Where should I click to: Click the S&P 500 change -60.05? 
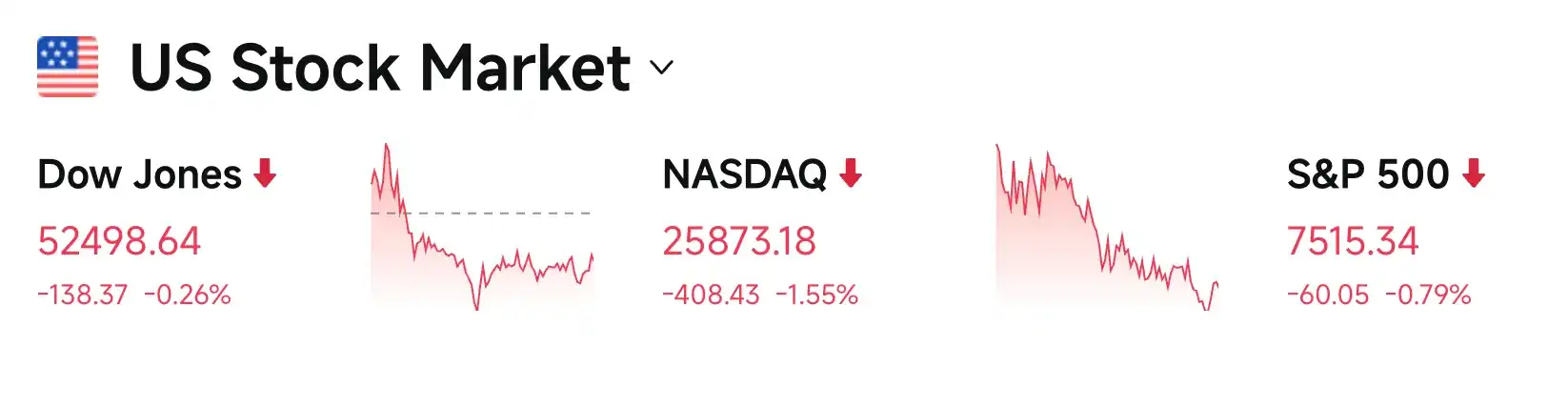pos(1328,295)
